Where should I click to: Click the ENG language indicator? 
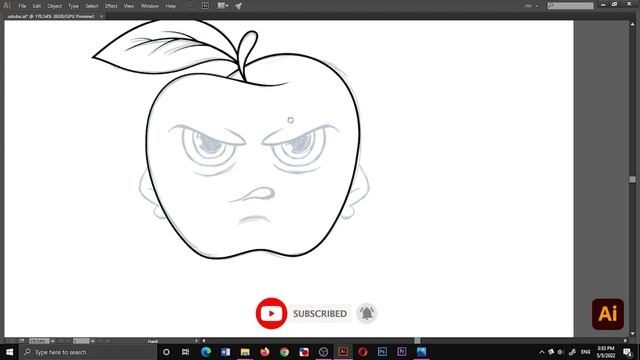(x=586, y=352)
